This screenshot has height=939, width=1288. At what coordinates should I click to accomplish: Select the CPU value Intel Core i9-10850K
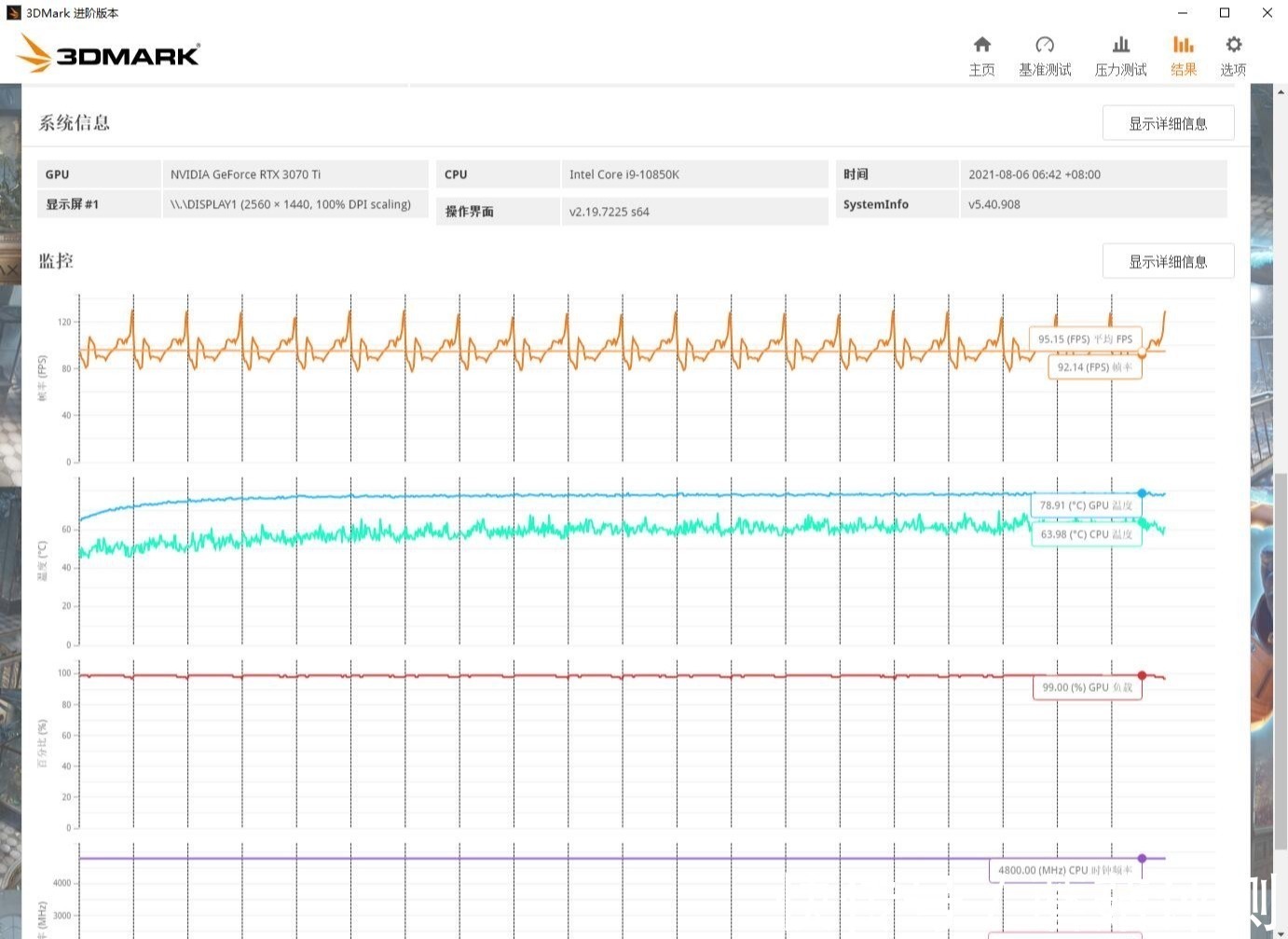(624, 174)
